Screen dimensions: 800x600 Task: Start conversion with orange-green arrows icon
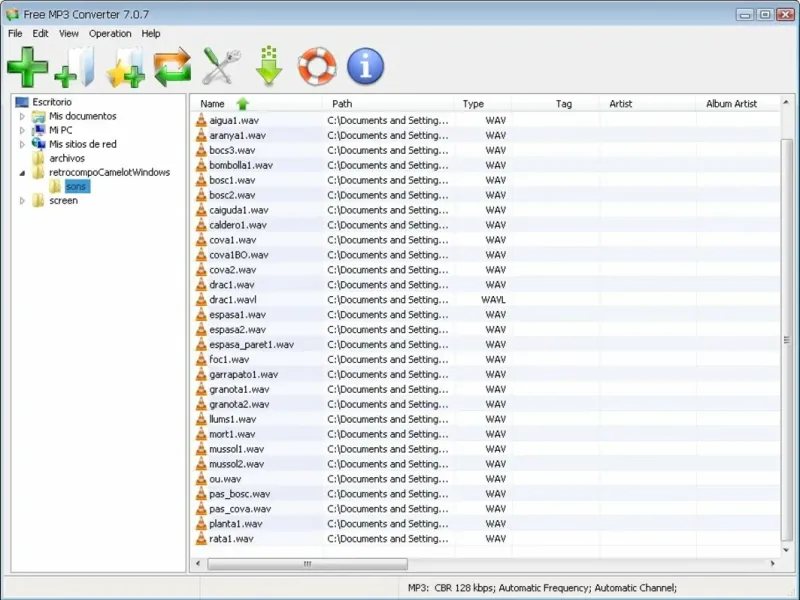click(x=172, y=67)
